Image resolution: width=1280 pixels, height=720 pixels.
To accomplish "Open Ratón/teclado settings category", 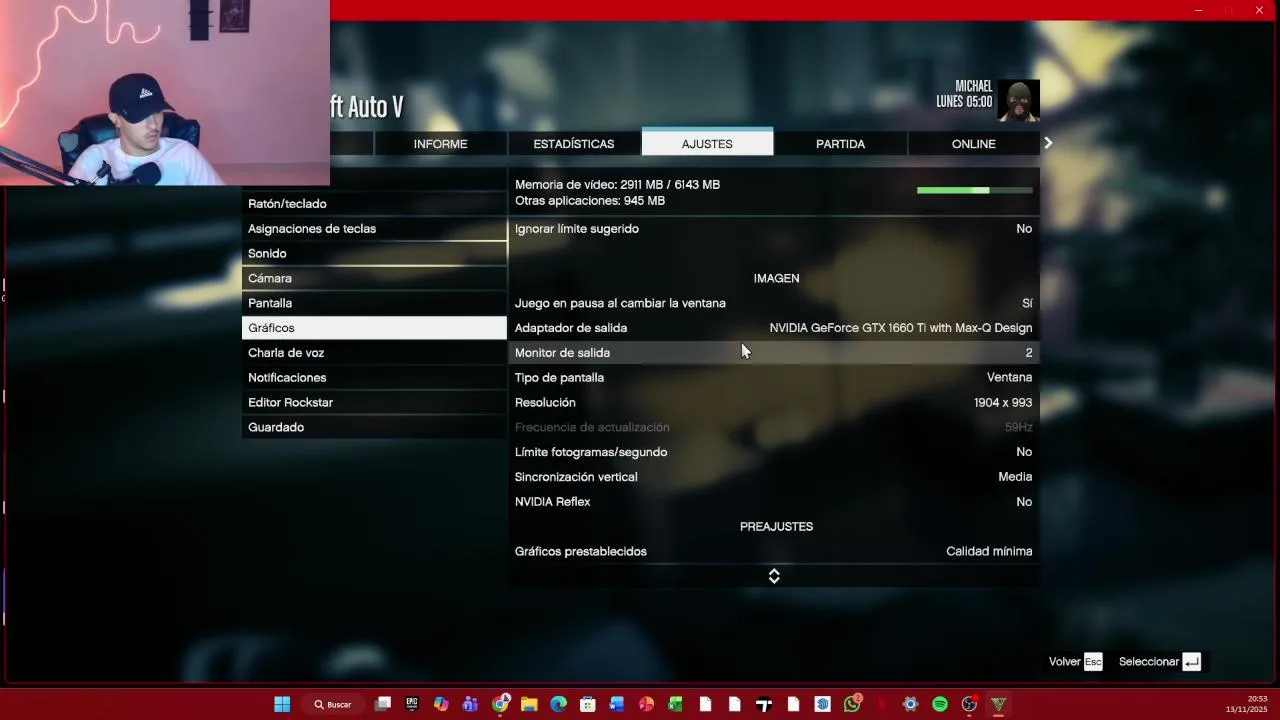I will [x=374, y=204].
